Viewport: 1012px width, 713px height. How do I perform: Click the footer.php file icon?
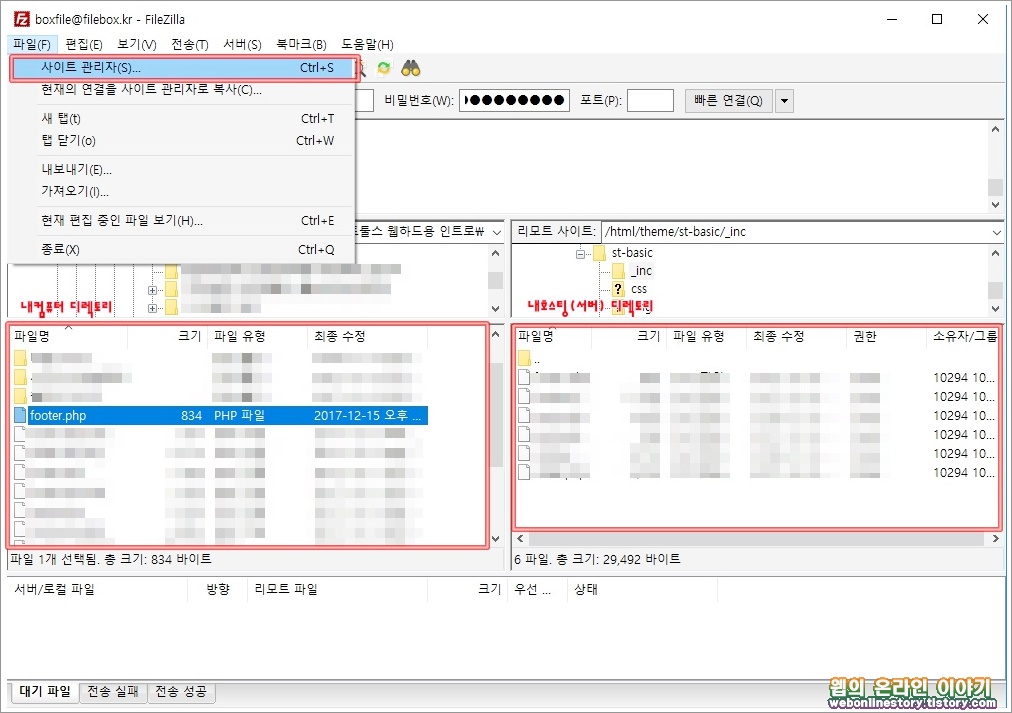tap(22, 415)
